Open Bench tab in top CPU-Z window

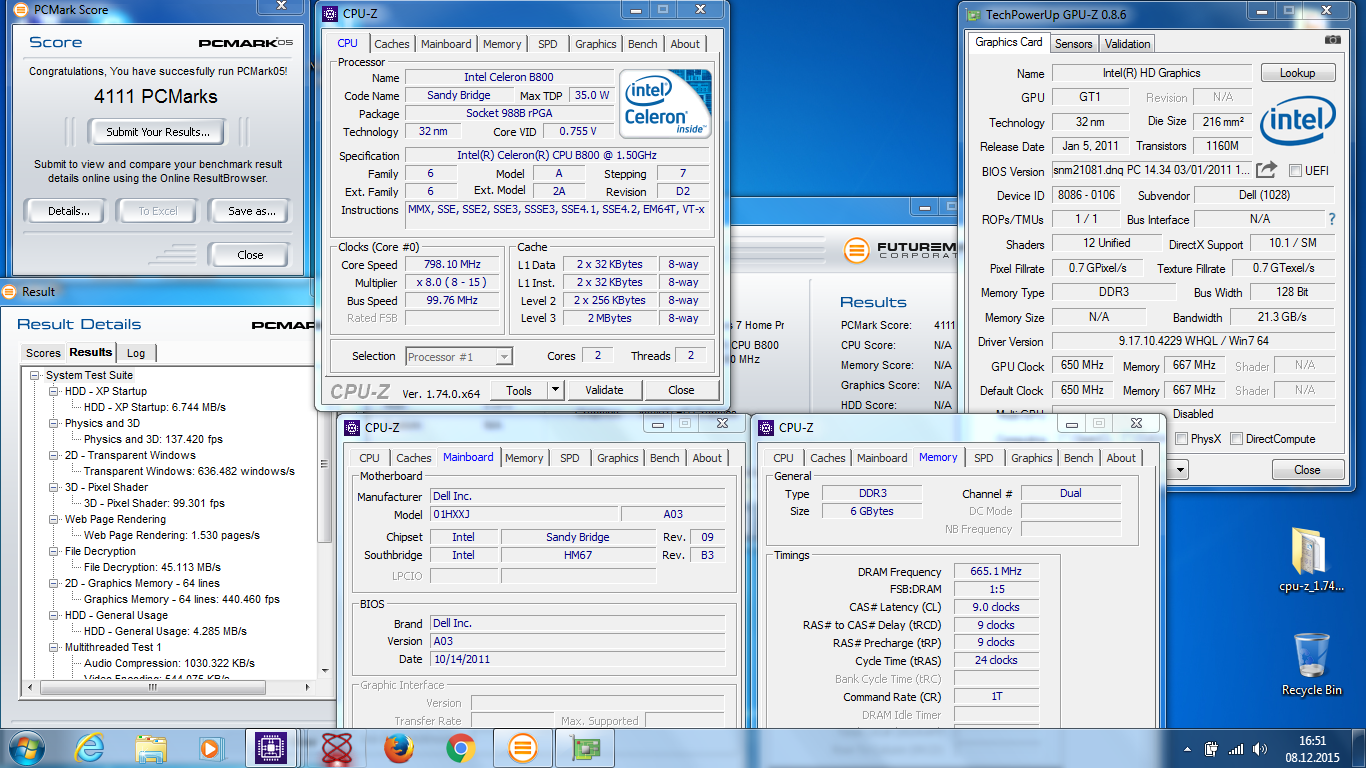point(643,44)
